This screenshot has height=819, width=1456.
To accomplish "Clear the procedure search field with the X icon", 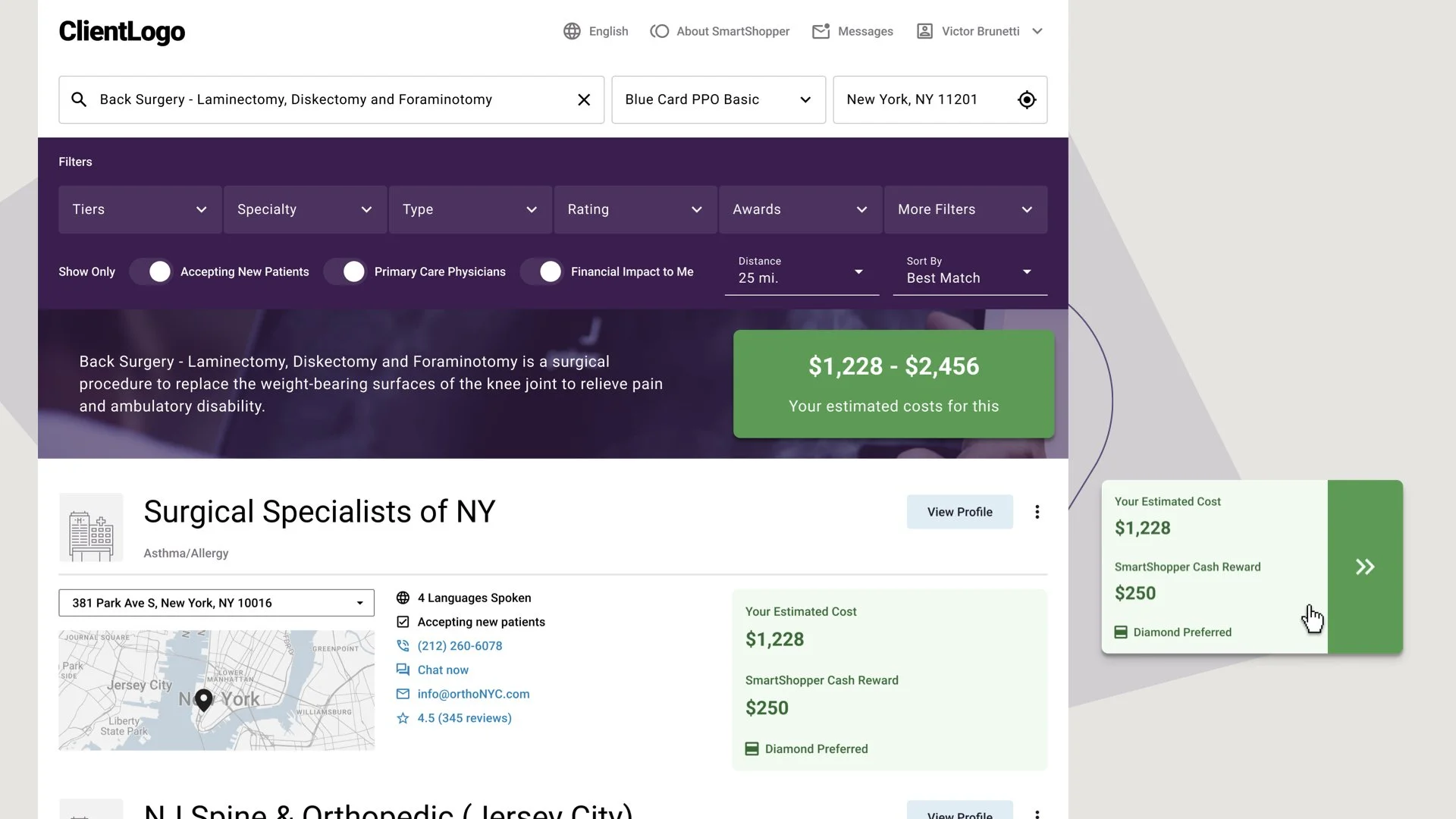I will point(584,99).
